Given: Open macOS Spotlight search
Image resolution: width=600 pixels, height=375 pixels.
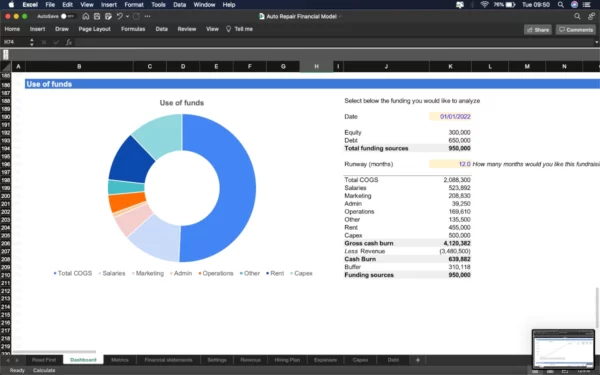Looking at the screenshot, I should tap(561, 5).
